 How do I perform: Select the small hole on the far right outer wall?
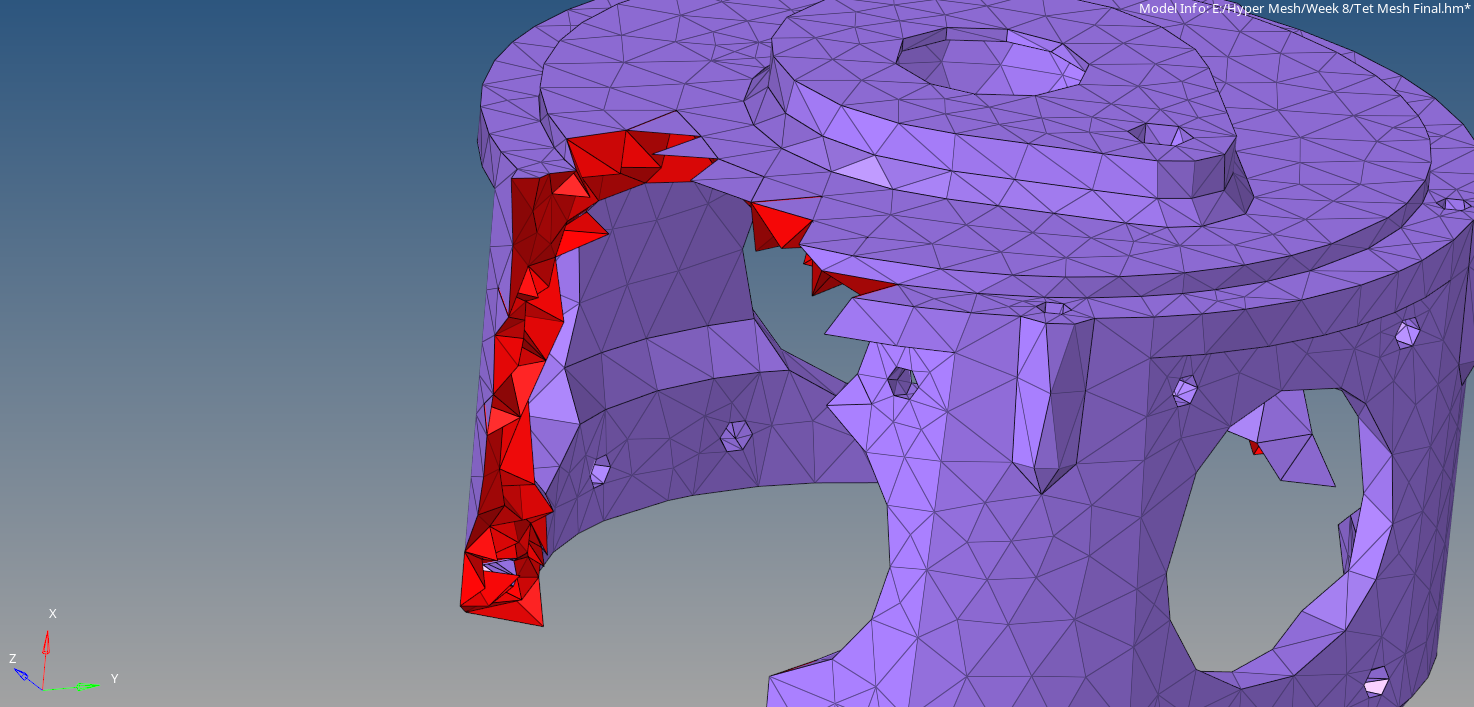click(1408, 332)
